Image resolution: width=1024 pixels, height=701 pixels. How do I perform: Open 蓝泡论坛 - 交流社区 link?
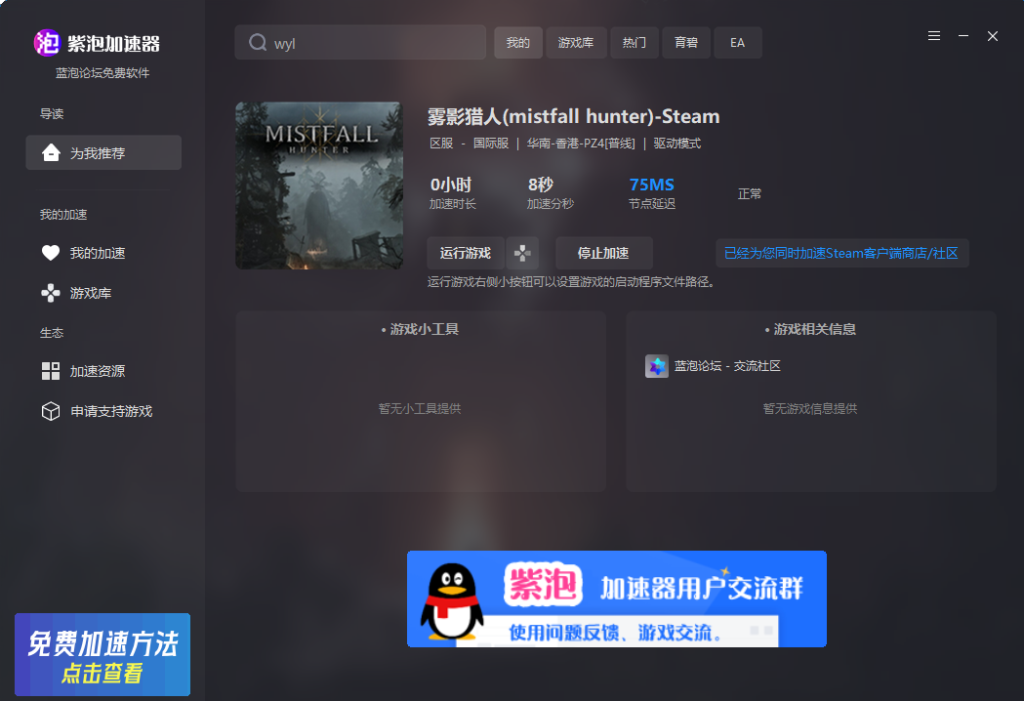728,366
